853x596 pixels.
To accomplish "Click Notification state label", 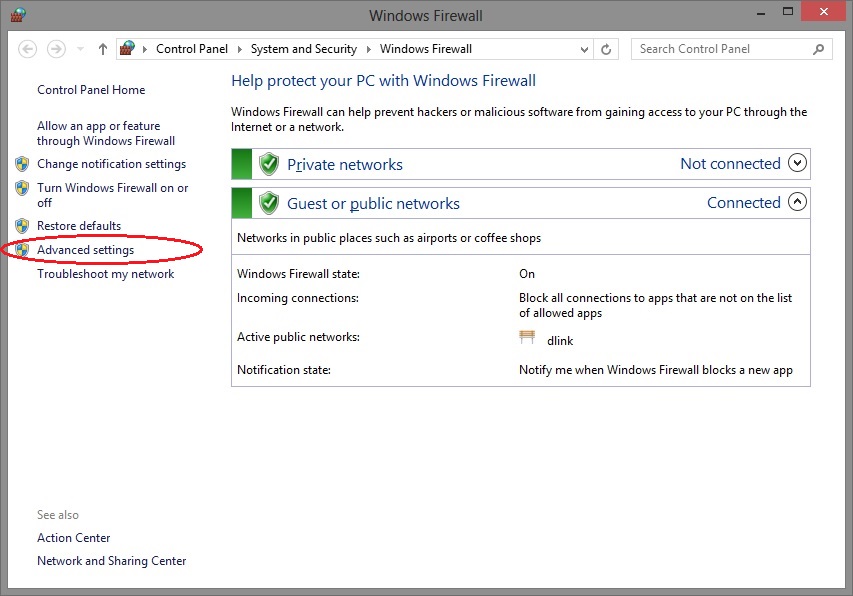I will (283, 370).
